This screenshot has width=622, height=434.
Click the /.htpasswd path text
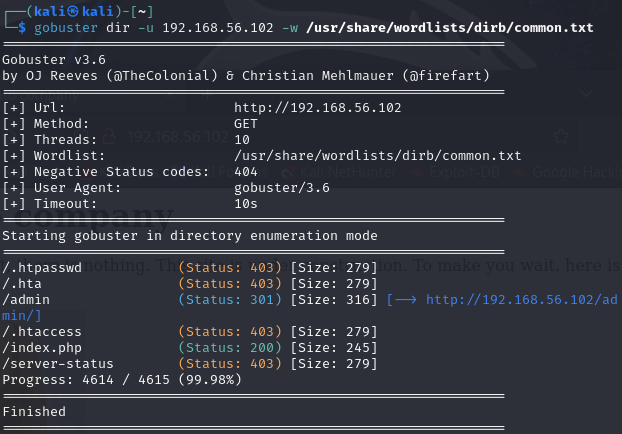point(42,268)
